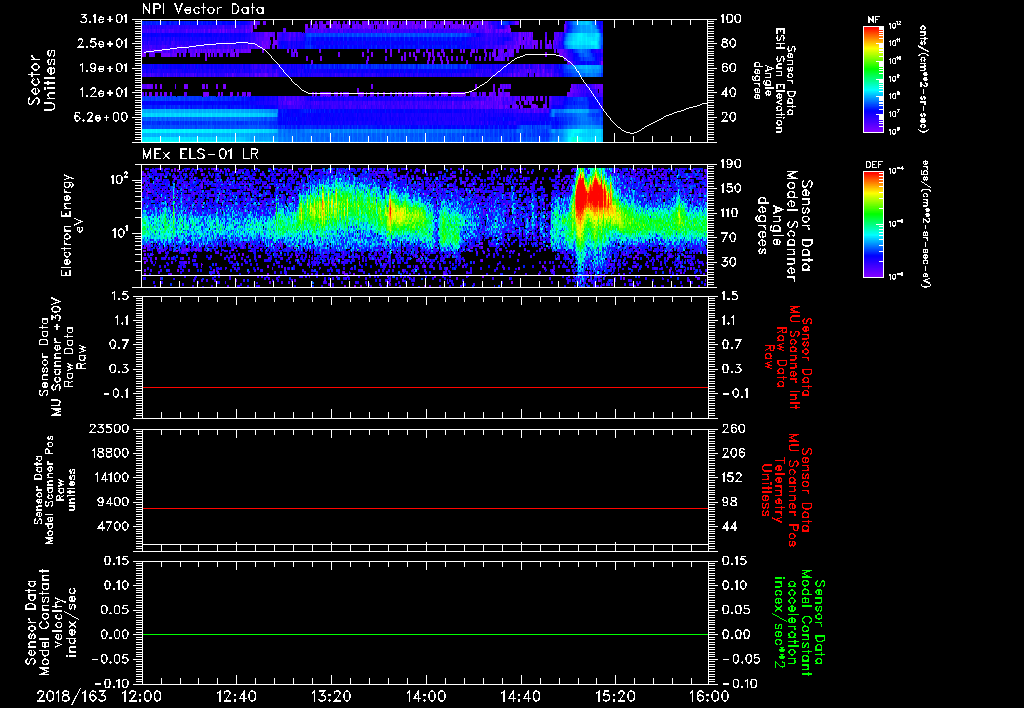Click the white sun elevation curve minimum
This screenshot has height=708, width=1024.
(631, 133)
